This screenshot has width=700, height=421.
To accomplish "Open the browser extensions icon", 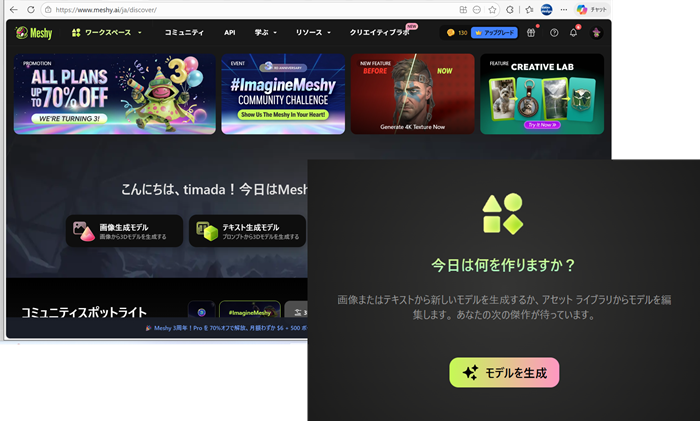I will click(x=509, y=9).
